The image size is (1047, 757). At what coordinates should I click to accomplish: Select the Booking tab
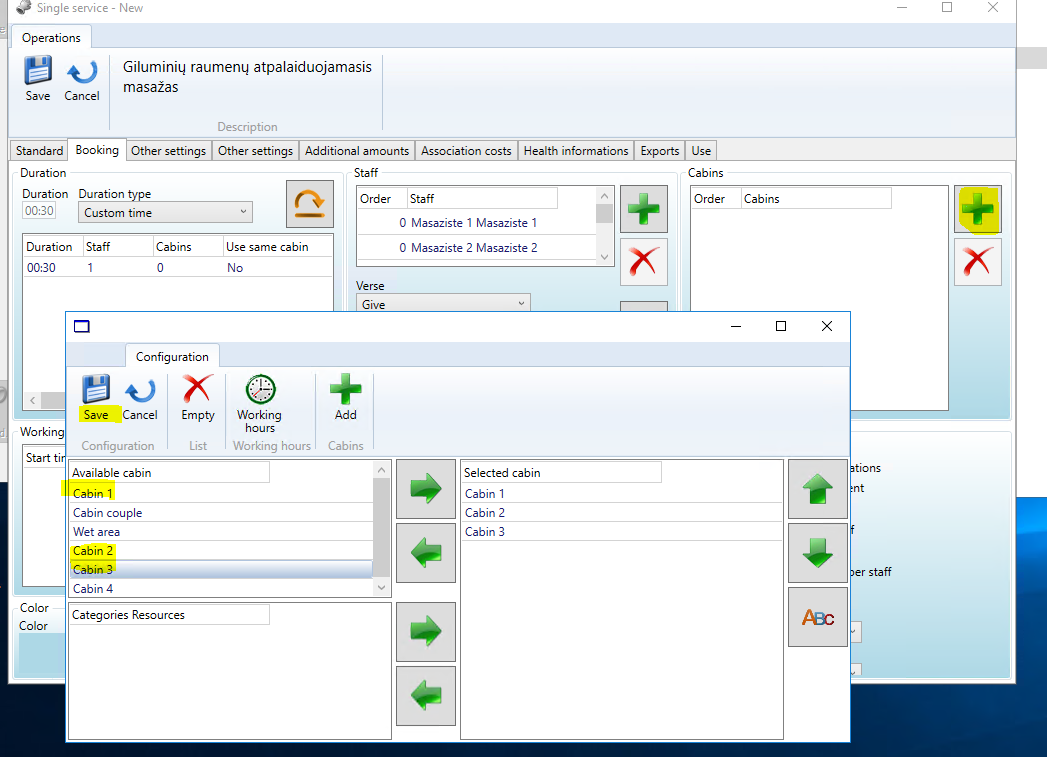click(97, 150)
